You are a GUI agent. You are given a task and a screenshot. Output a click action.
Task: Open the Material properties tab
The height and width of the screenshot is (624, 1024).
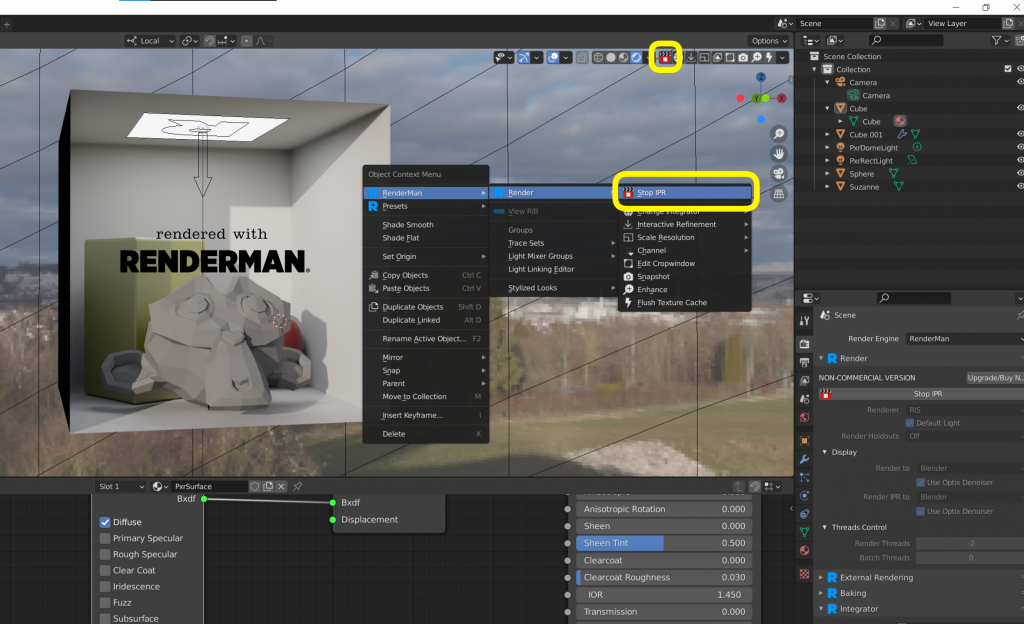pyautogui.click(x=805, y=550)
